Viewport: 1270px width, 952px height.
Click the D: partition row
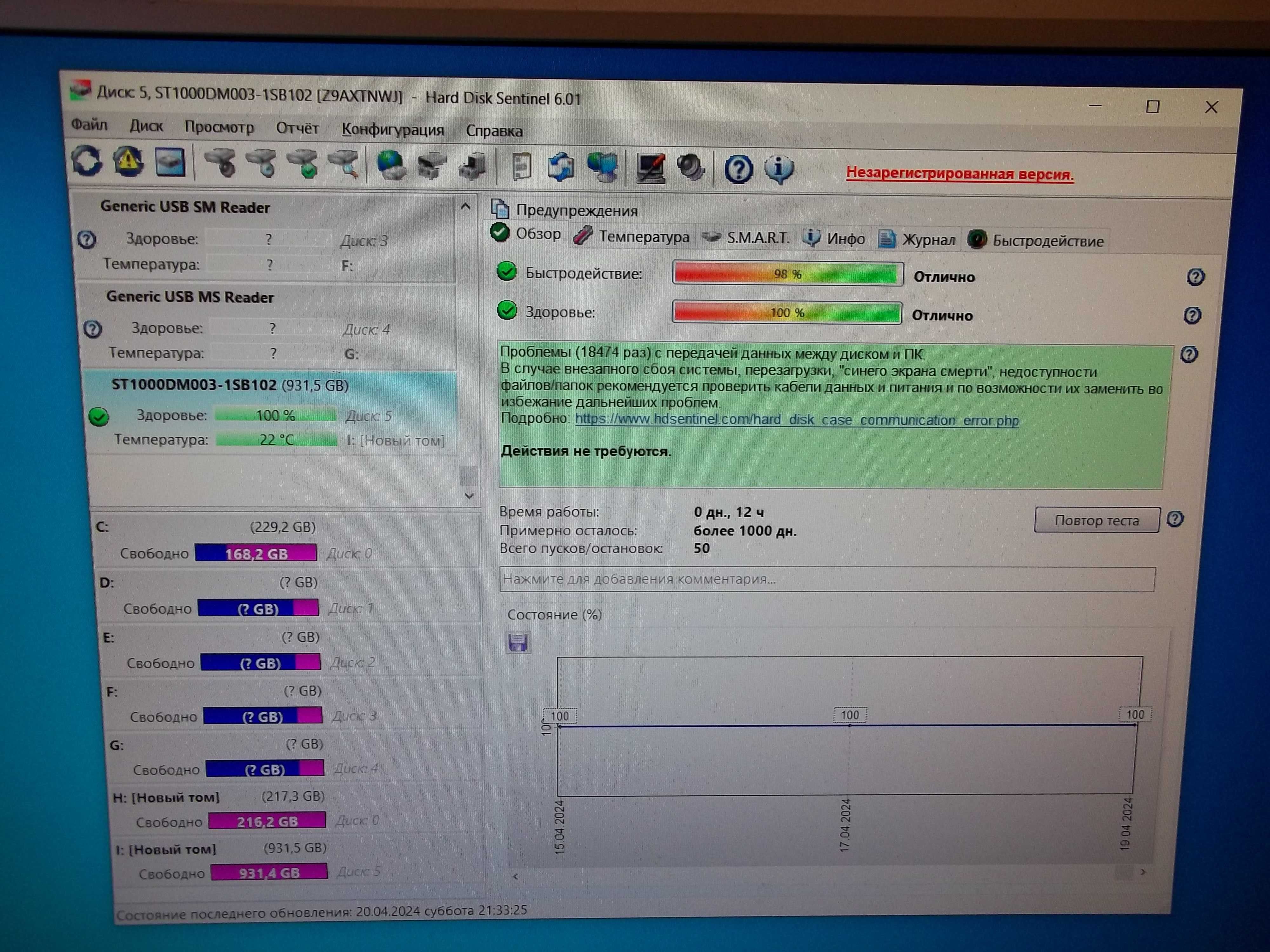[289, 596]
